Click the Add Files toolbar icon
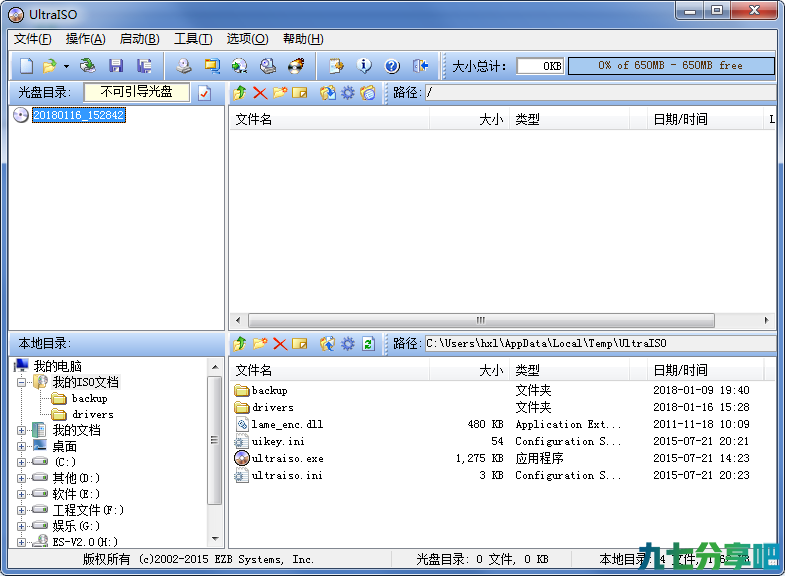The width and height of the screenshot is (785, 576). 336,66
